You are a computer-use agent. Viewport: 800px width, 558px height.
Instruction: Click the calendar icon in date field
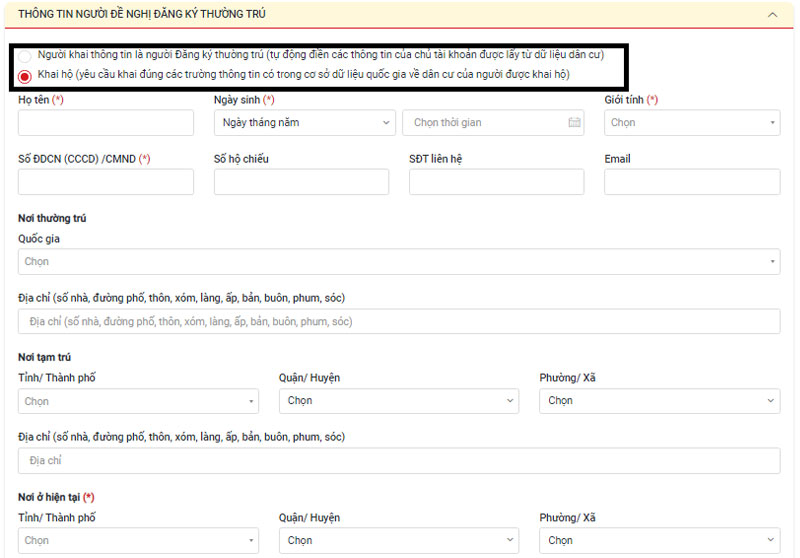[x=574, y=123]
